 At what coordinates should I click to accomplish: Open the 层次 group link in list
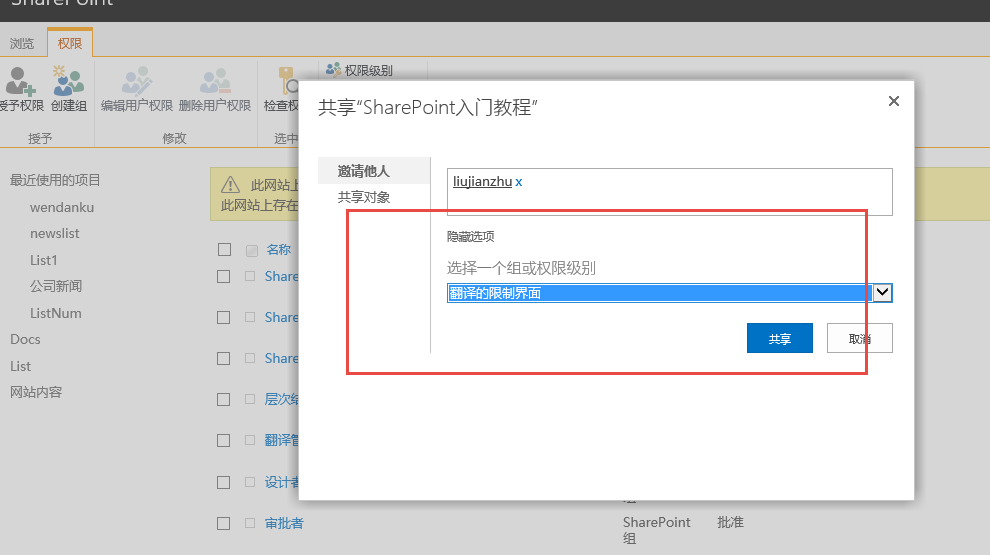coord(282,399)
